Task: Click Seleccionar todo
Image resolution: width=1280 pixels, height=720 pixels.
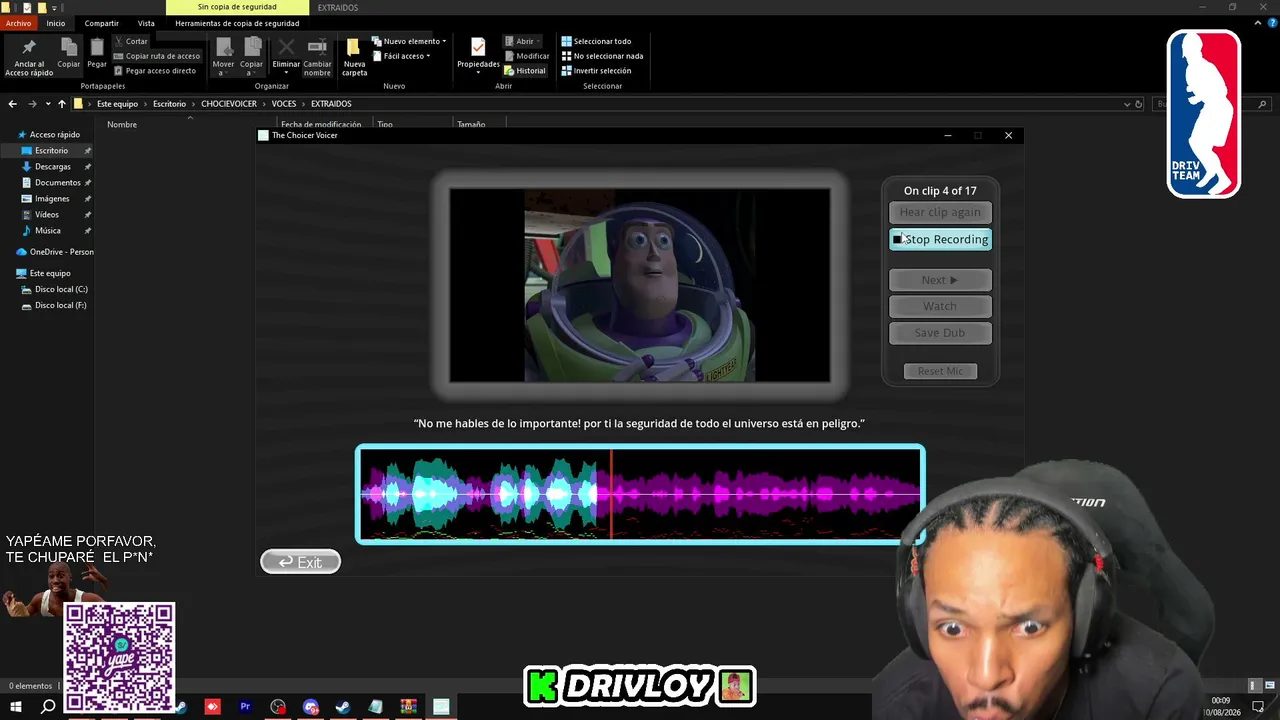Action: click(x=596, y=41)
